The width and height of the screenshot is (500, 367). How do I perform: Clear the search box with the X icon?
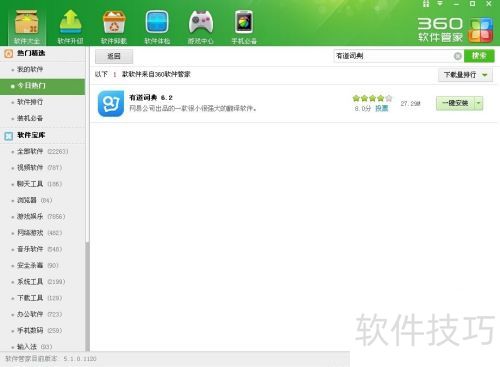458,56
